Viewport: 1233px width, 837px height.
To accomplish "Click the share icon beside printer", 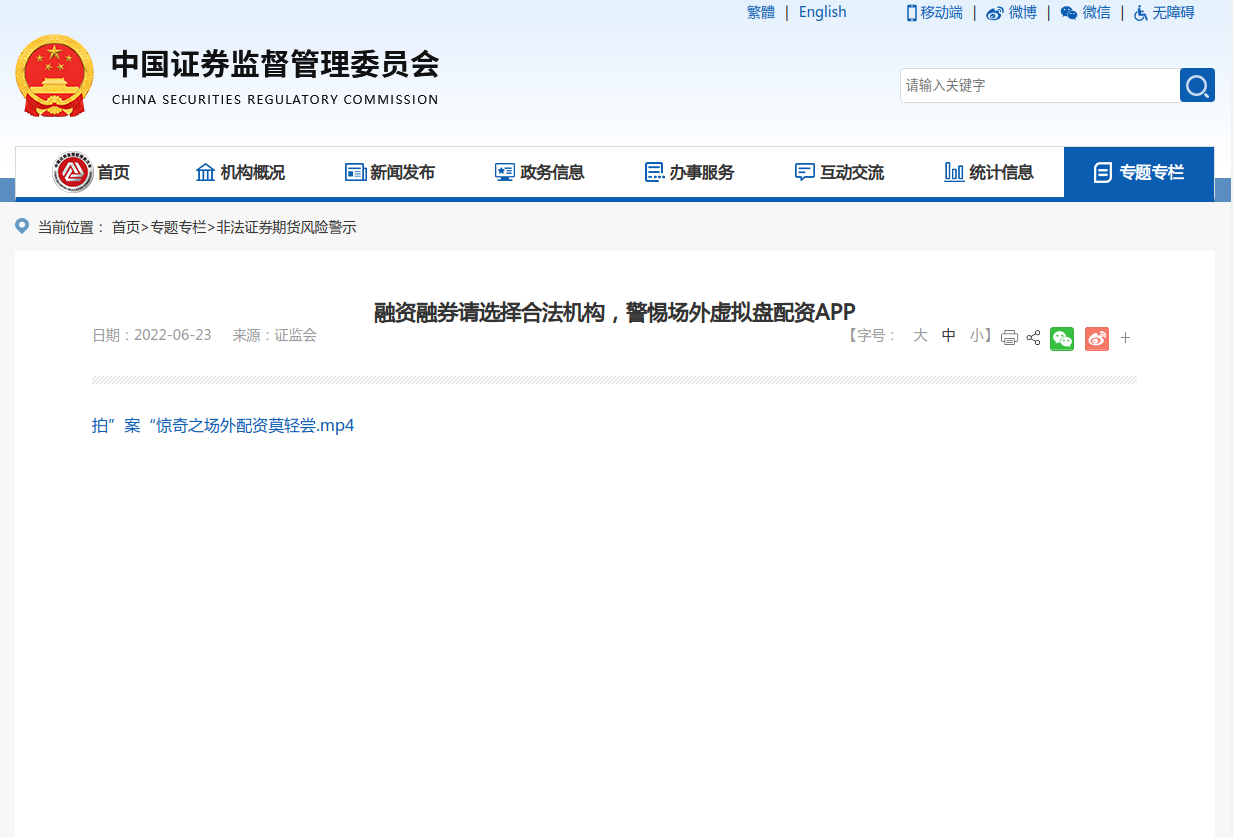I will (x=1034, y=338).
